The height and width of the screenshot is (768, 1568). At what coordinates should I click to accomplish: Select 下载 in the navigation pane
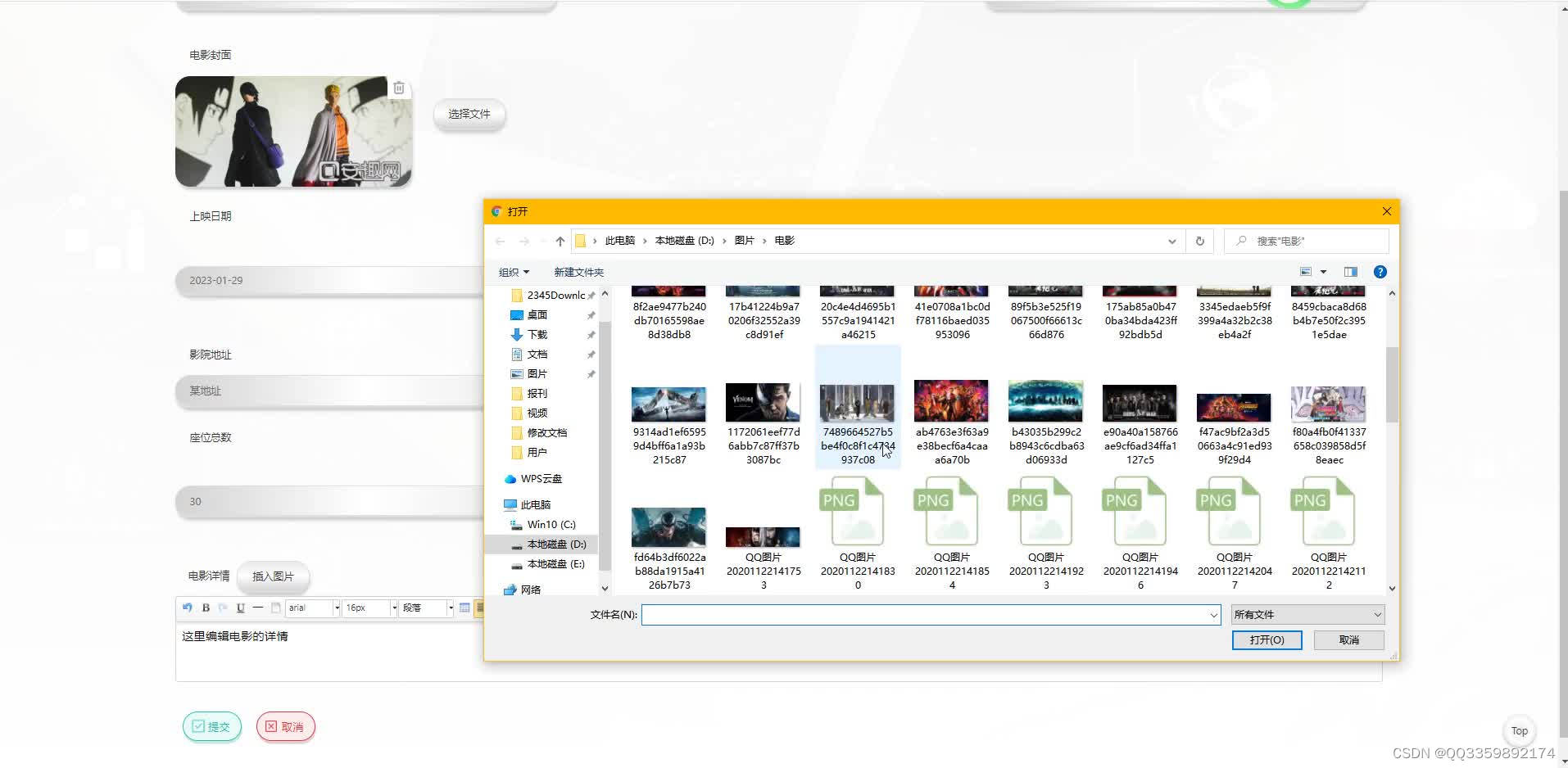537,334
